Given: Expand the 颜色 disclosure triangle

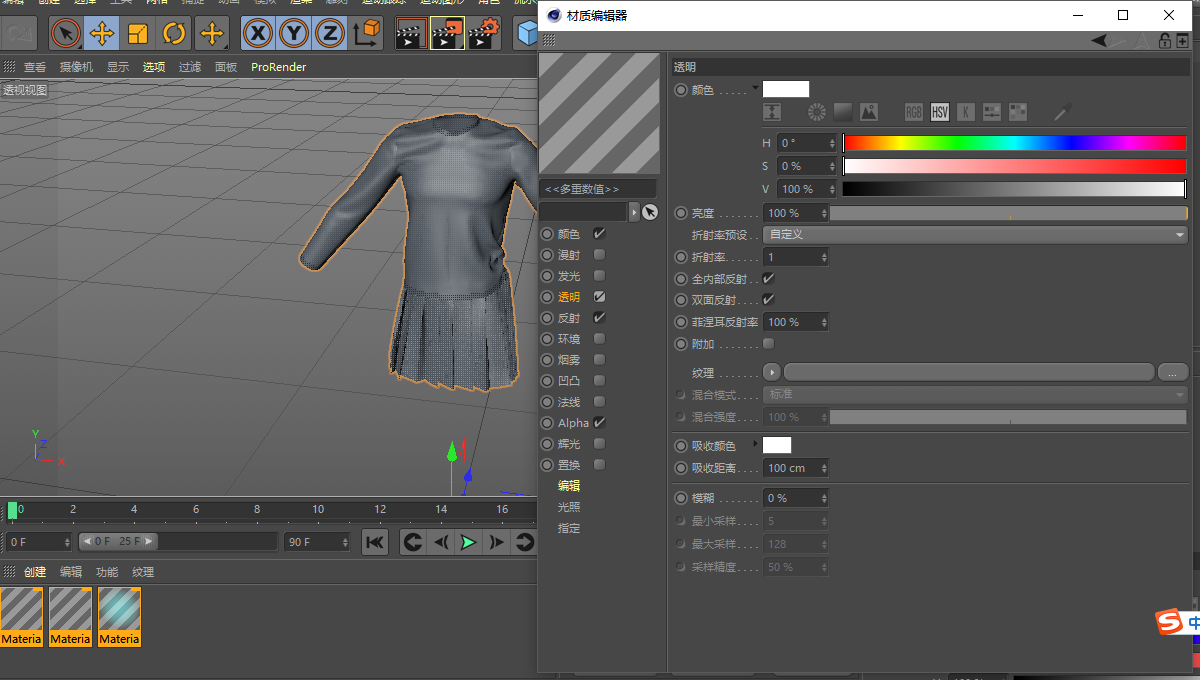Looking at the screenshot, I should pos(756,87).
